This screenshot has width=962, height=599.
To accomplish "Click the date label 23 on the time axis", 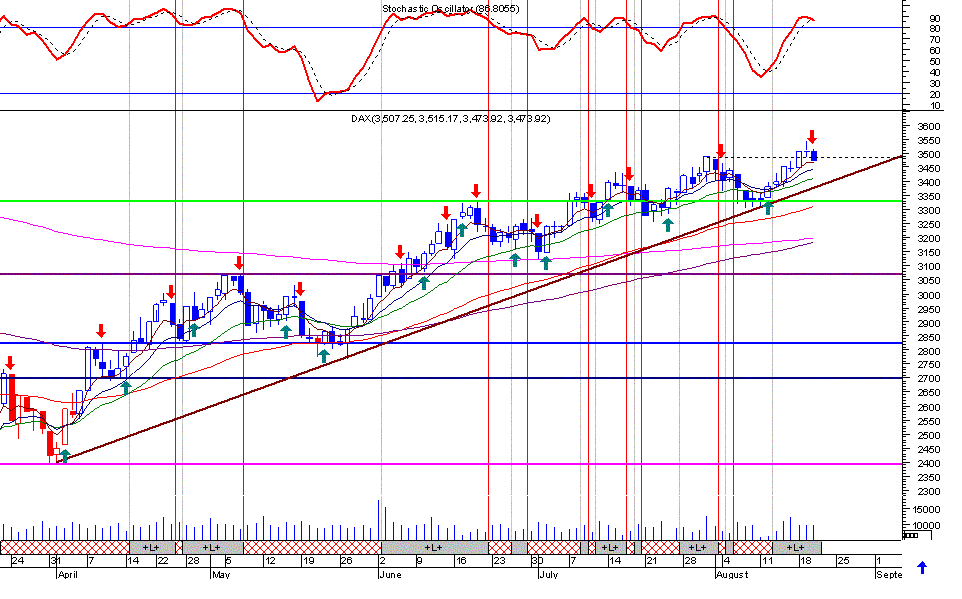I will [499, 560].
